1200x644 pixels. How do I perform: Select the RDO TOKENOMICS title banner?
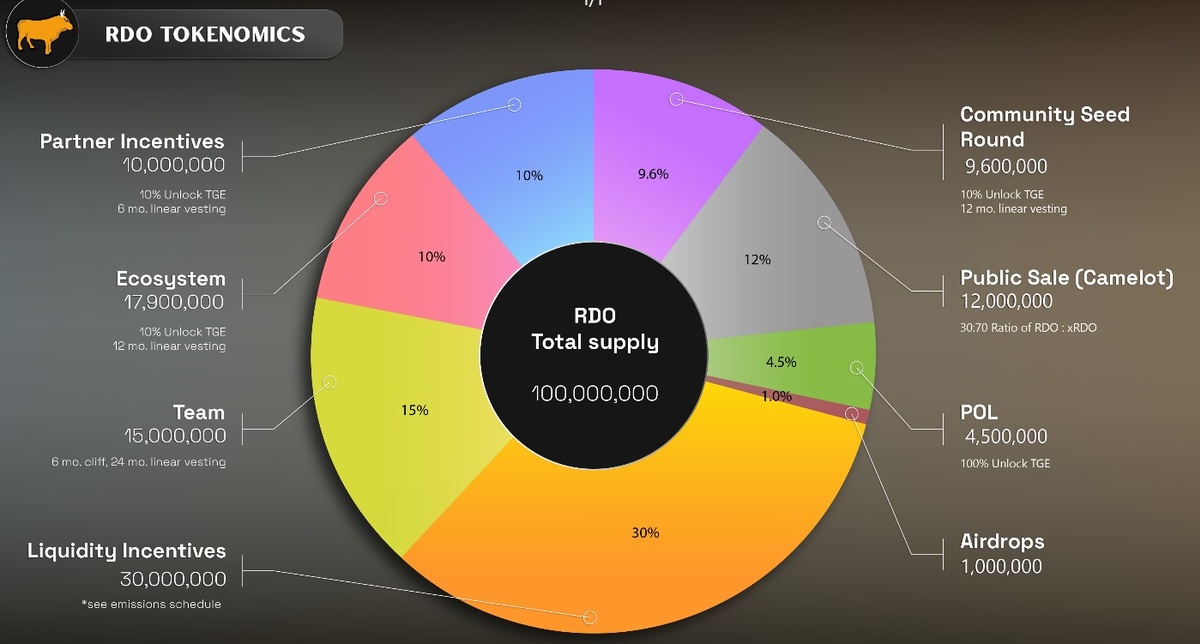click(204, 35)
